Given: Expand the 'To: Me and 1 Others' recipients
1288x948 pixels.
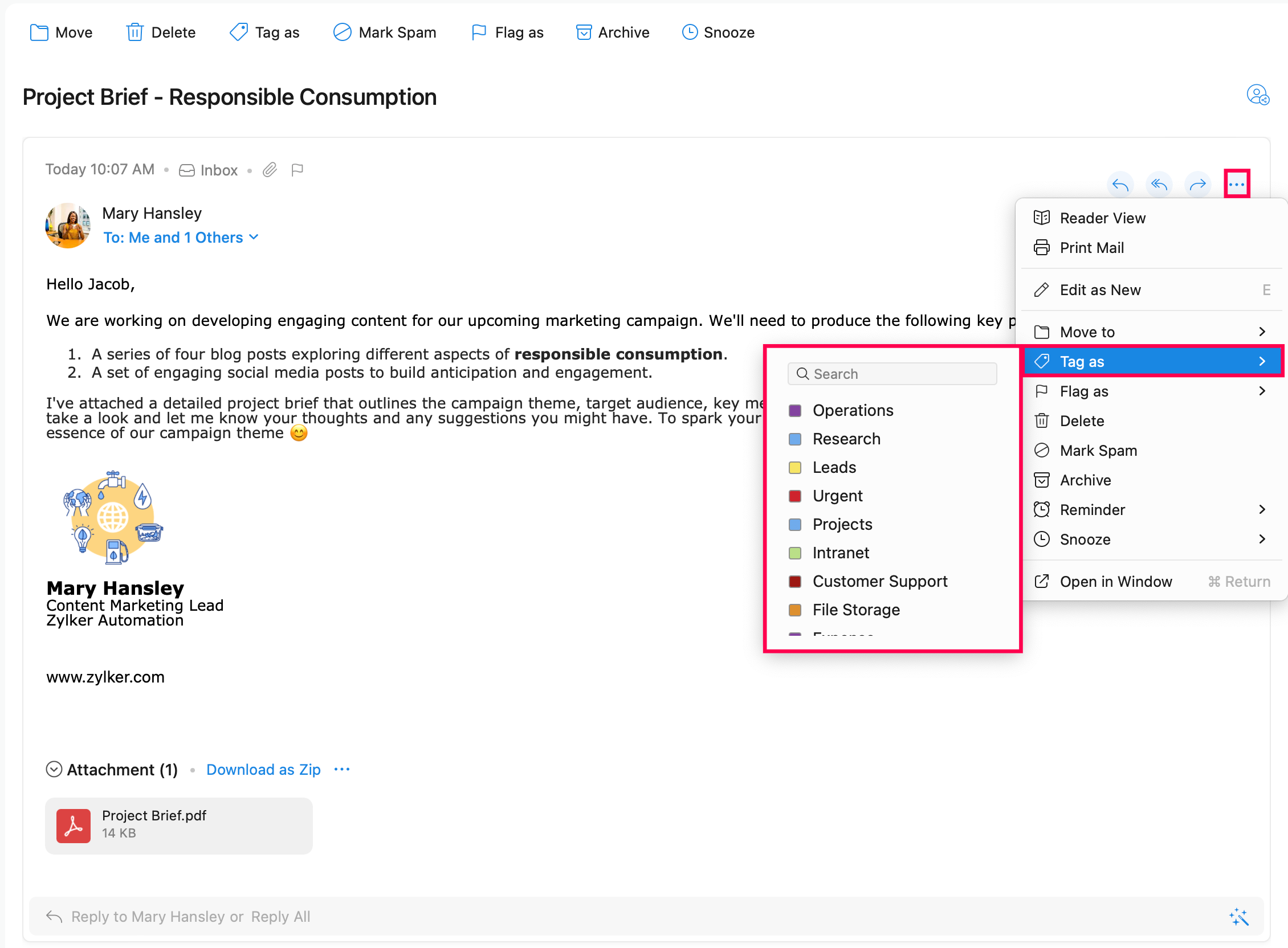Looking at the screenshot, I should tap(181, 238).
